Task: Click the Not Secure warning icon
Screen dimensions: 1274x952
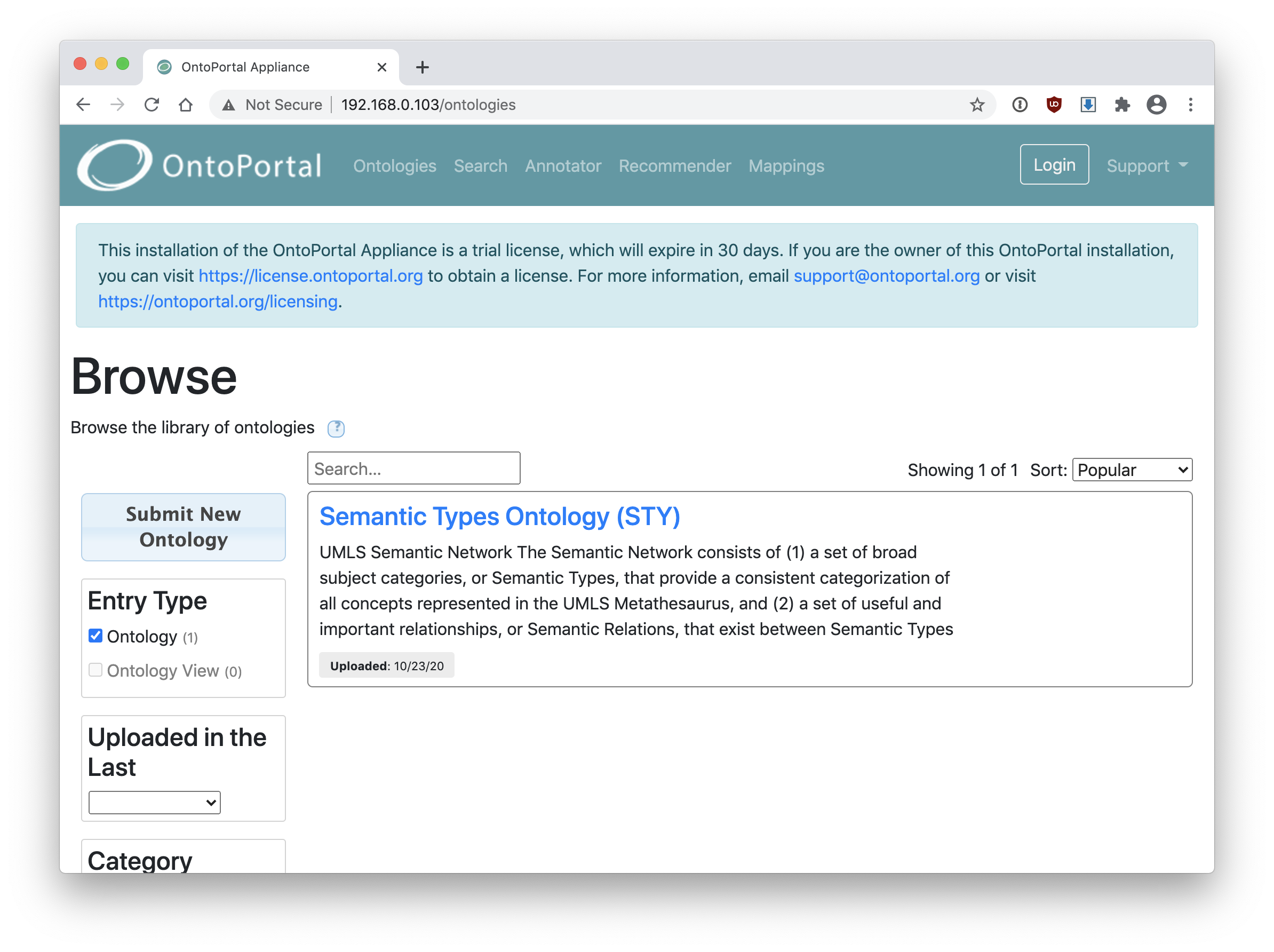Action: 229,105
